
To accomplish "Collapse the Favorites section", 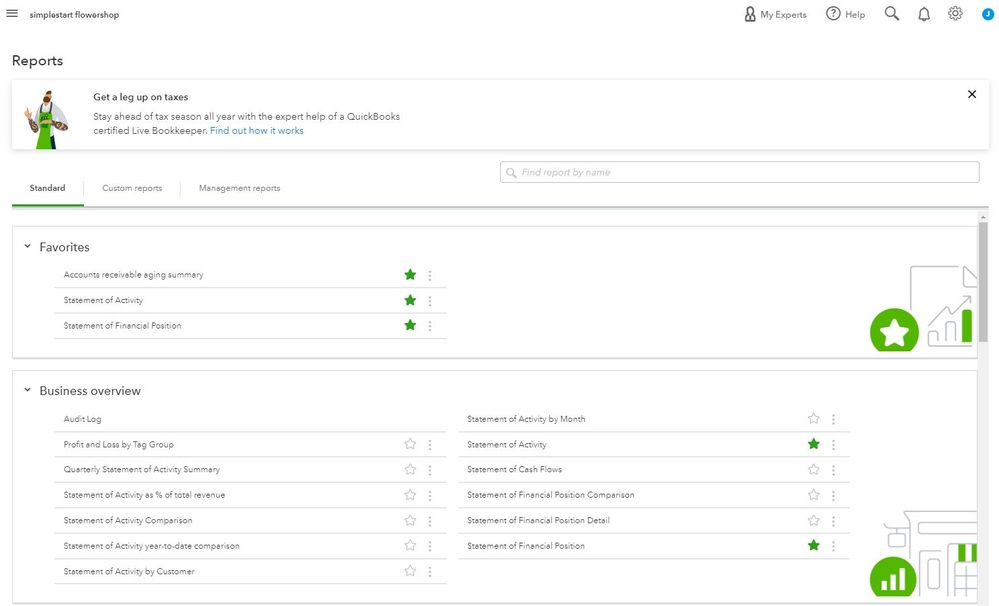I will click(x=27, y=246).
